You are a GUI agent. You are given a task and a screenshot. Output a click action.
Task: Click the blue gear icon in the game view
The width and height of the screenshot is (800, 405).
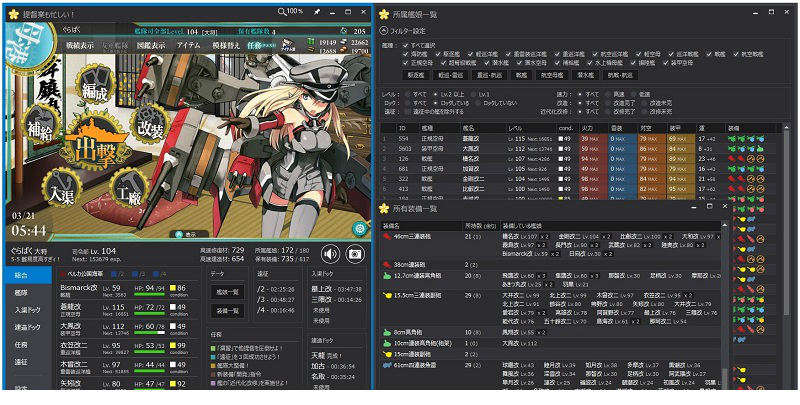coord(359,228)
